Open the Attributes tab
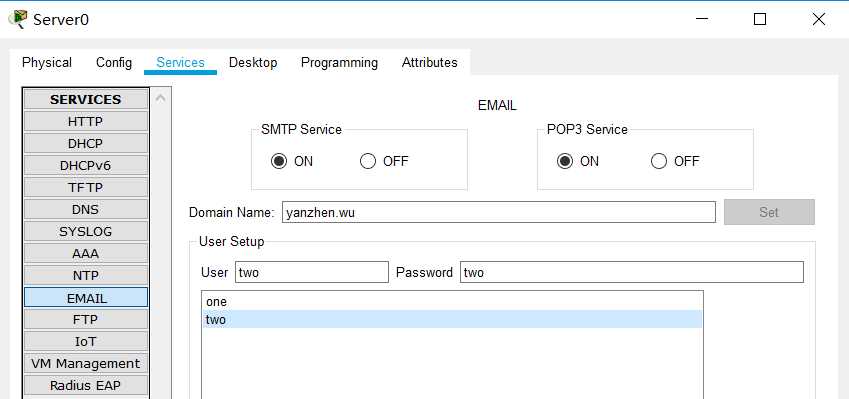Viewport: 849px width, 399px height. click(429, 63)
